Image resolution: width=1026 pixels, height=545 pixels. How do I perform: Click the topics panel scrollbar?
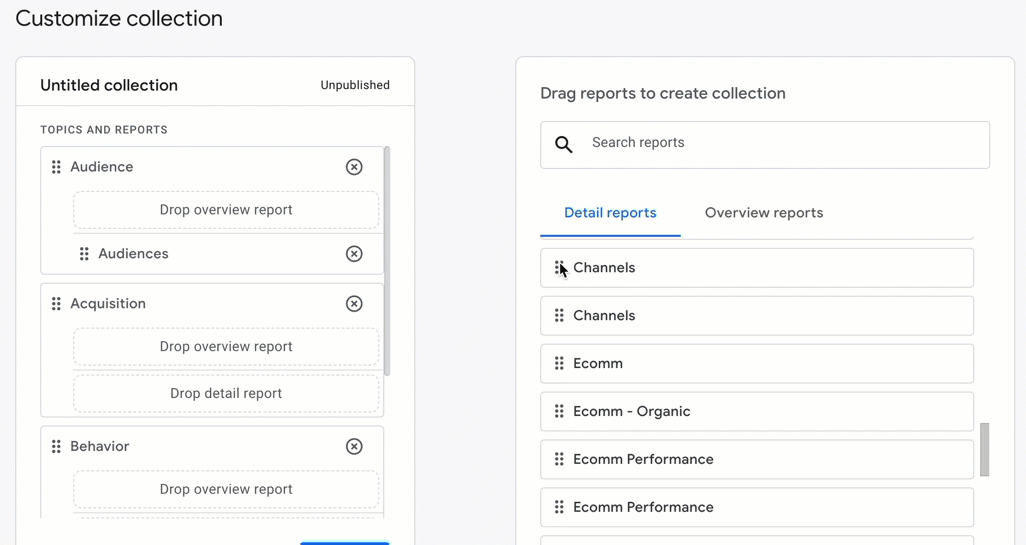click(387, 262)
